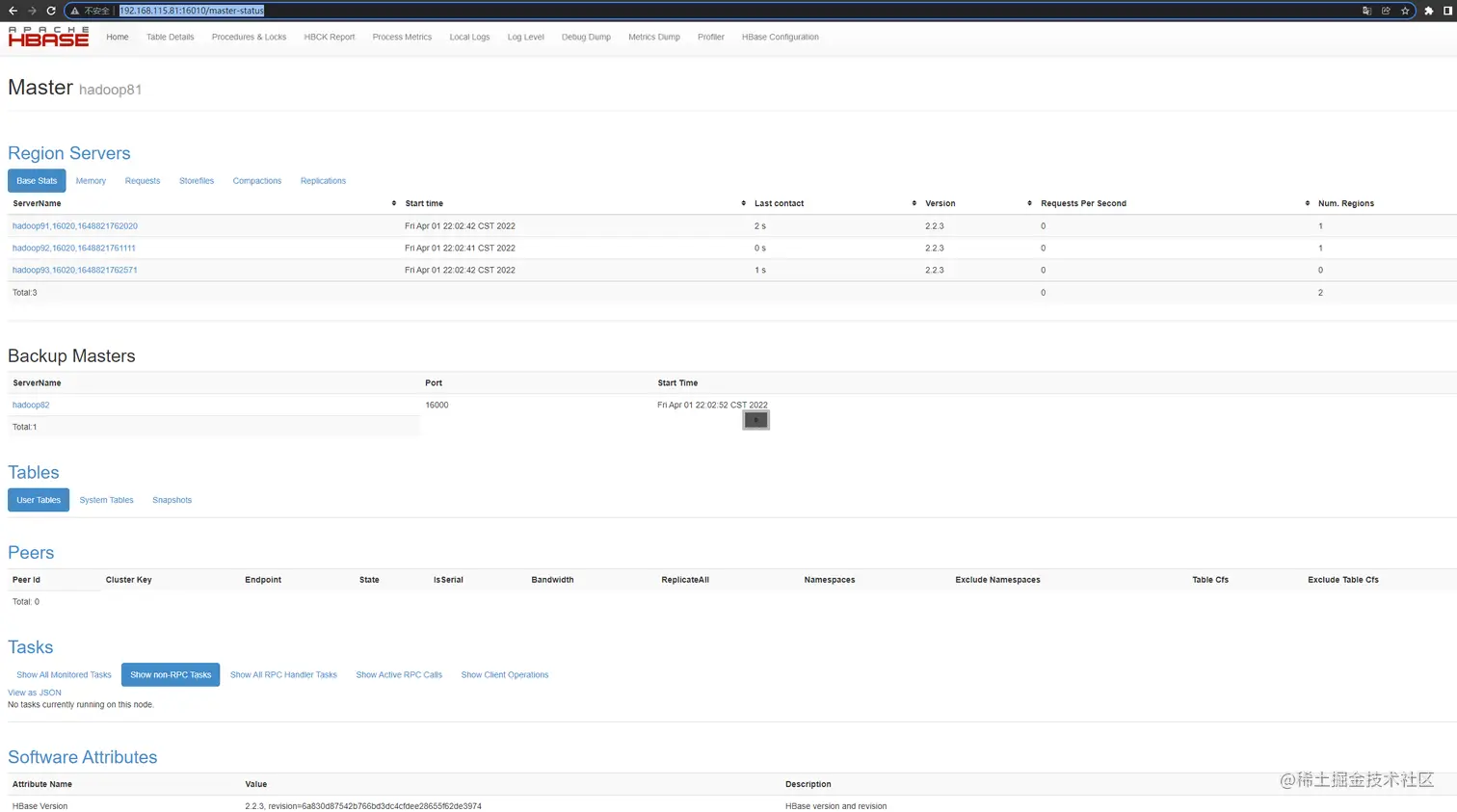Click Show Client Operations

click(505, 675)
